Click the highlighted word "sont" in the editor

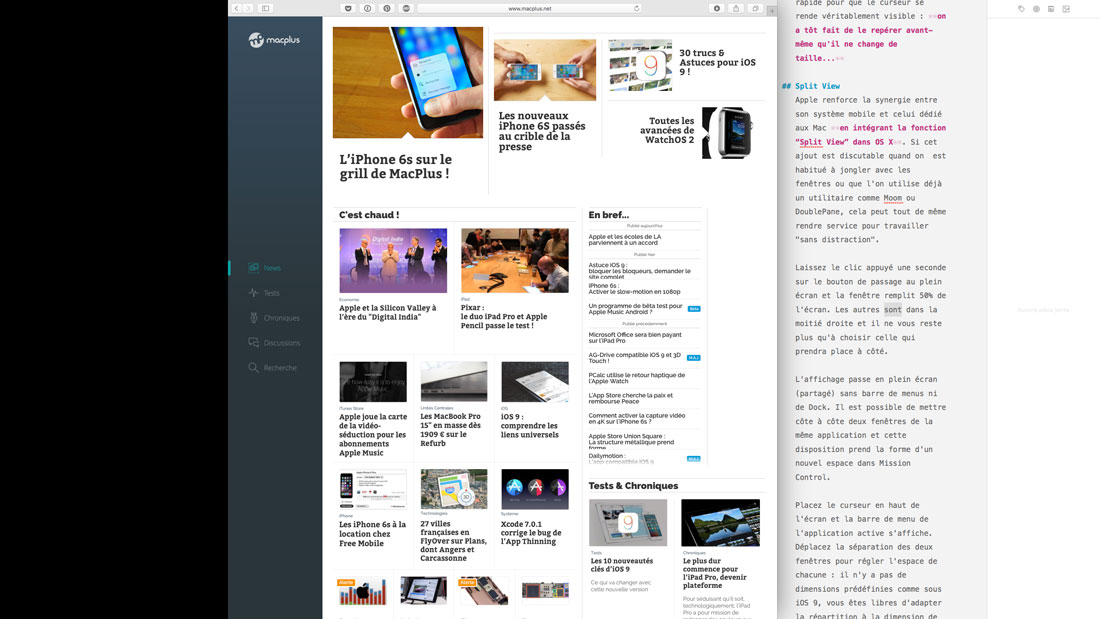pos(892,310)
